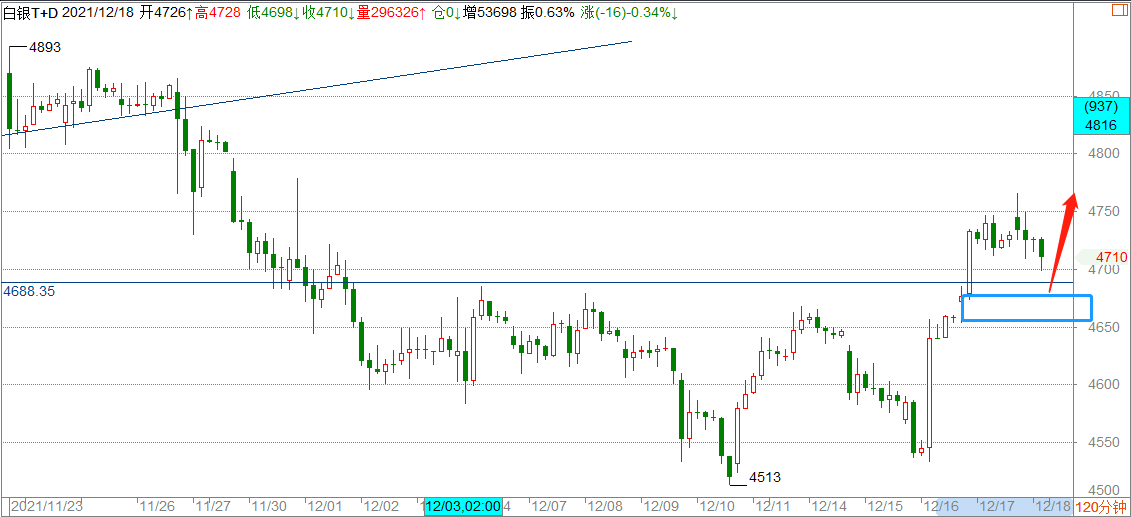Select the 12/03,02:00 highlighted time marker
The image size is (1131, 517).
[463, 508]
